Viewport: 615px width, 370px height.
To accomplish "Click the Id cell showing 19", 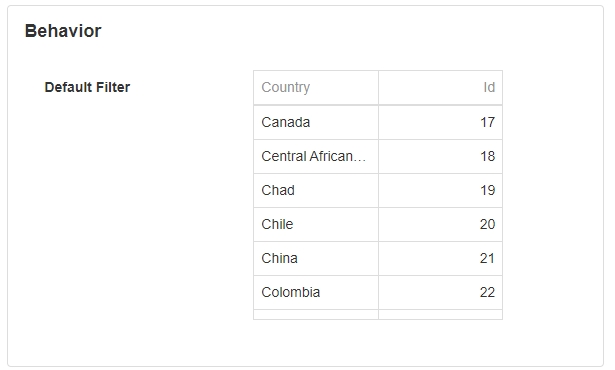I will click(x=440, y=191).
